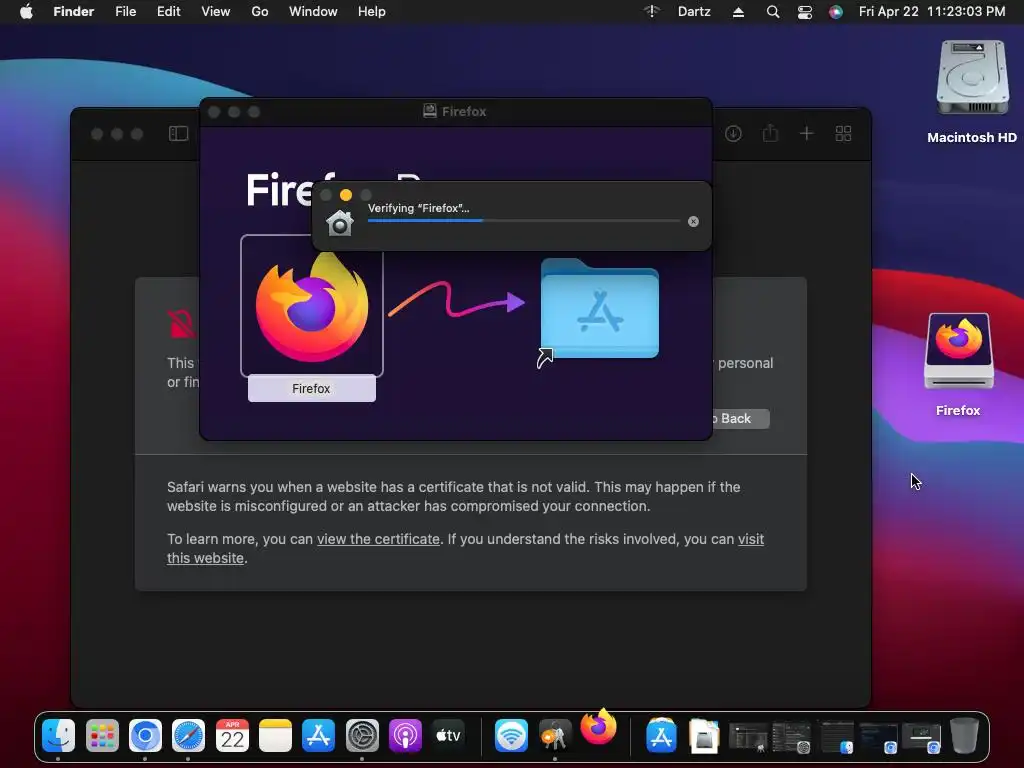Click Safari Share button
1024x768 pixels.
pos(771,133)
